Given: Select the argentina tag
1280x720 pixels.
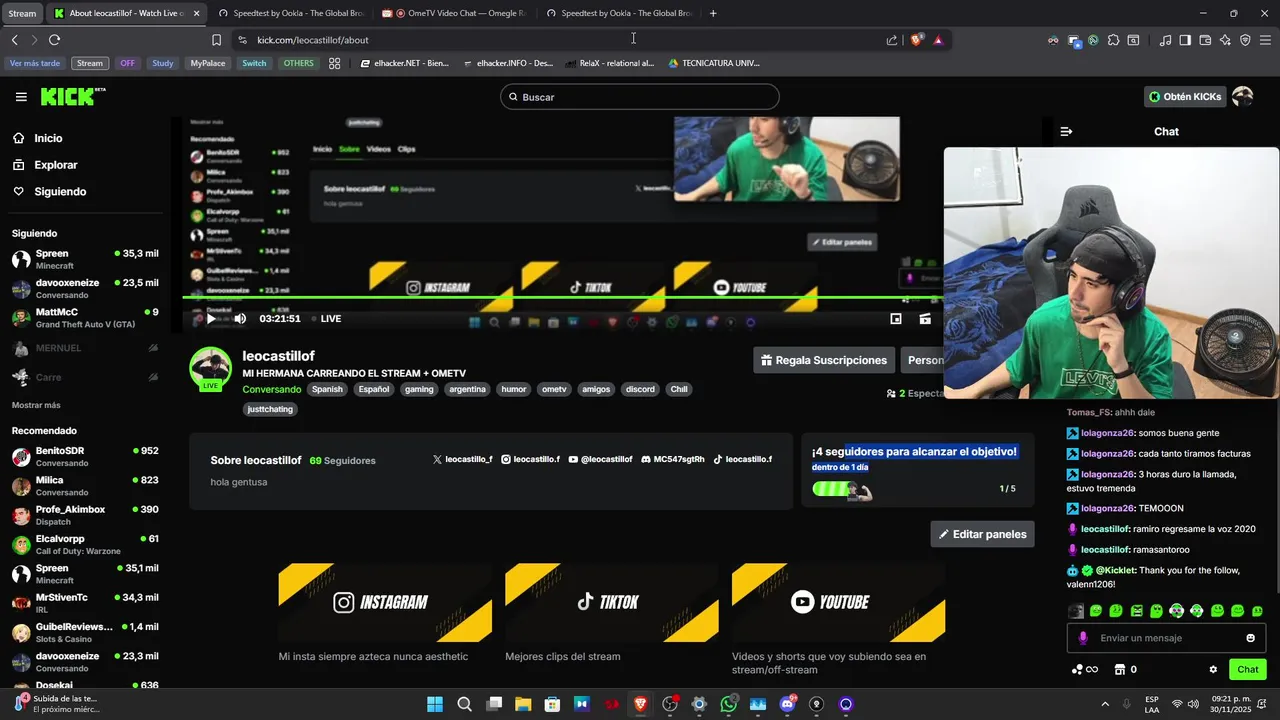Looking at the screenshot, I should (467, 389).
